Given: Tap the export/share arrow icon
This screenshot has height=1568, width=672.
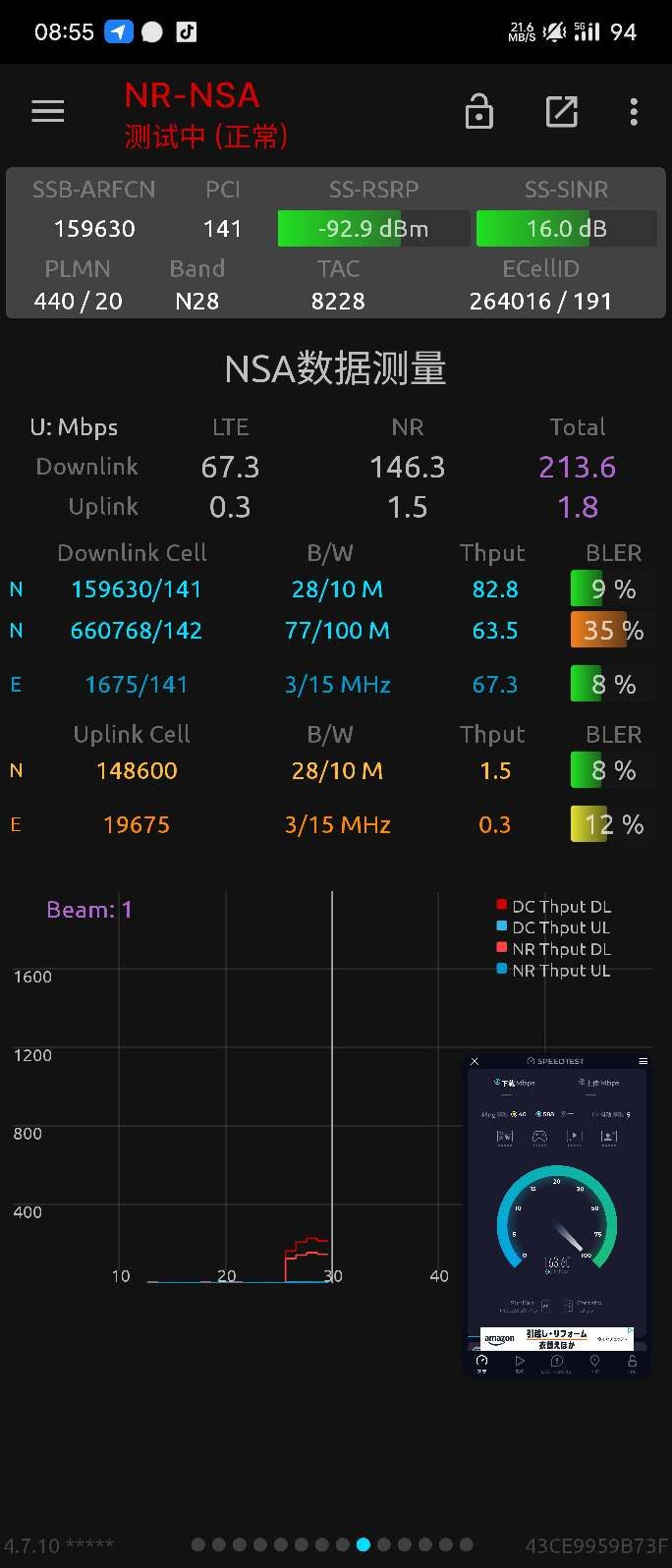Looking at the screenshot, I should [561, 112].
